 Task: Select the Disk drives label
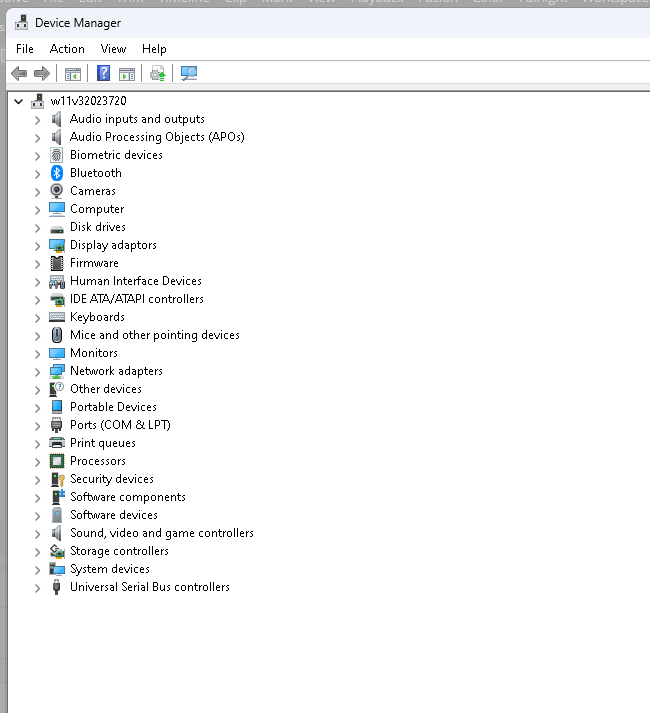(98, 227)
